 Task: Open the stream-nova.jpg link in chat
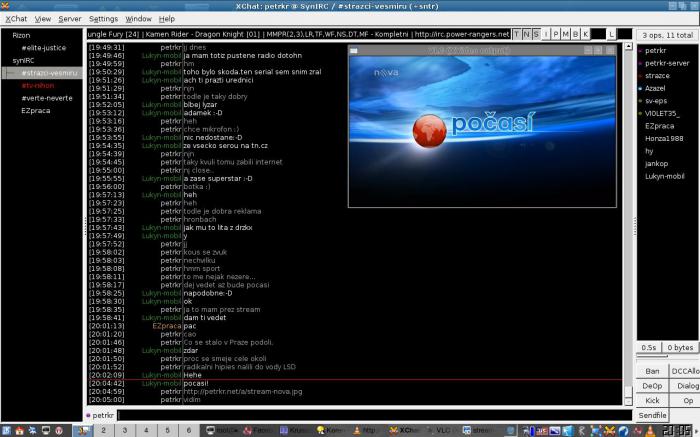coord(243,391)
